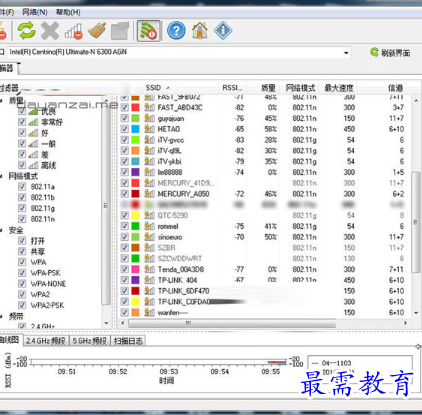
Task: Open the Intel Centrino adapter dropdown
Action: coord(346,53)
